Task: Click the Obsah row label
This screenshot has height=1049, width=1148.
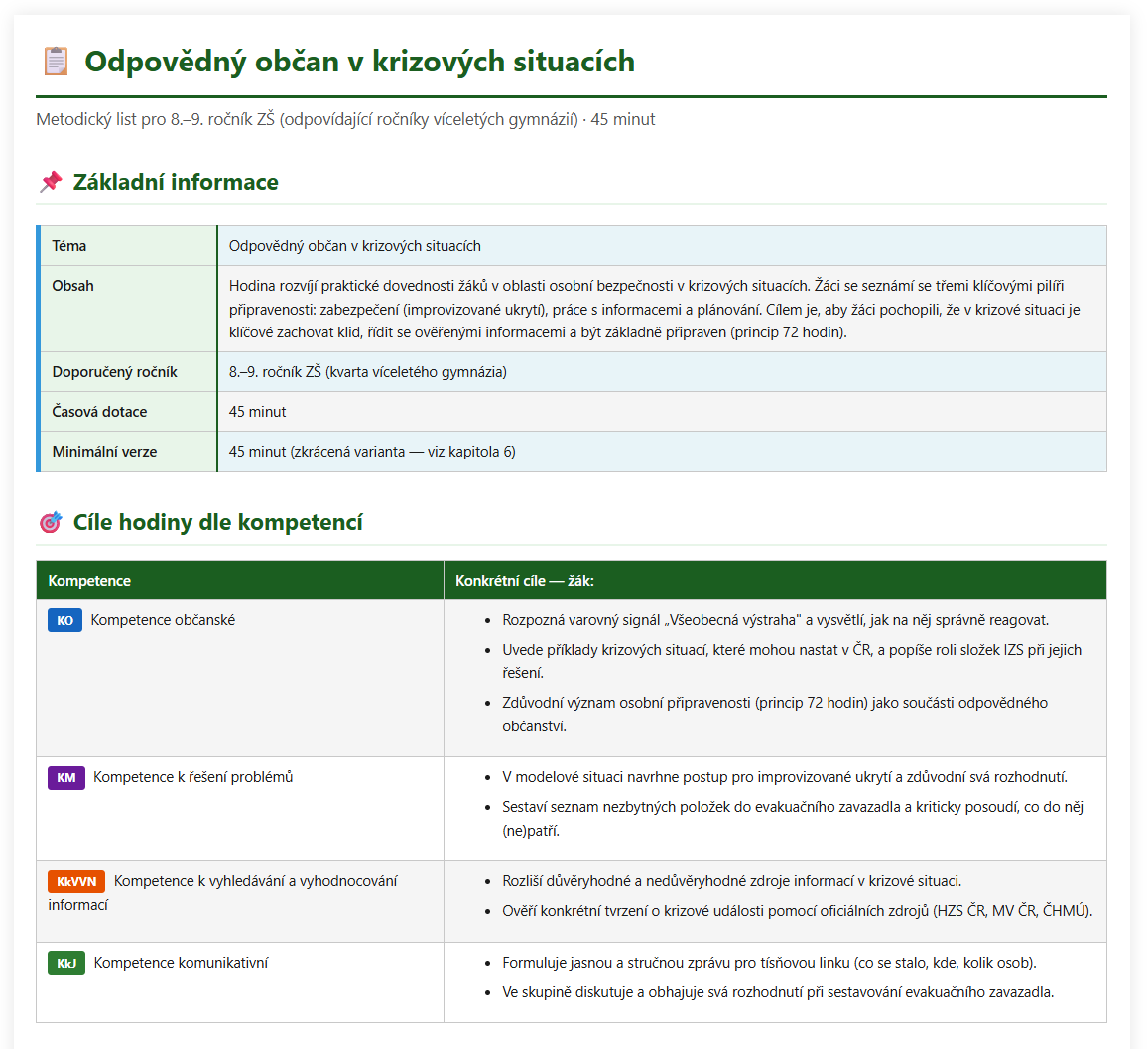Action: pyautogui.click(x=72, y=286)
